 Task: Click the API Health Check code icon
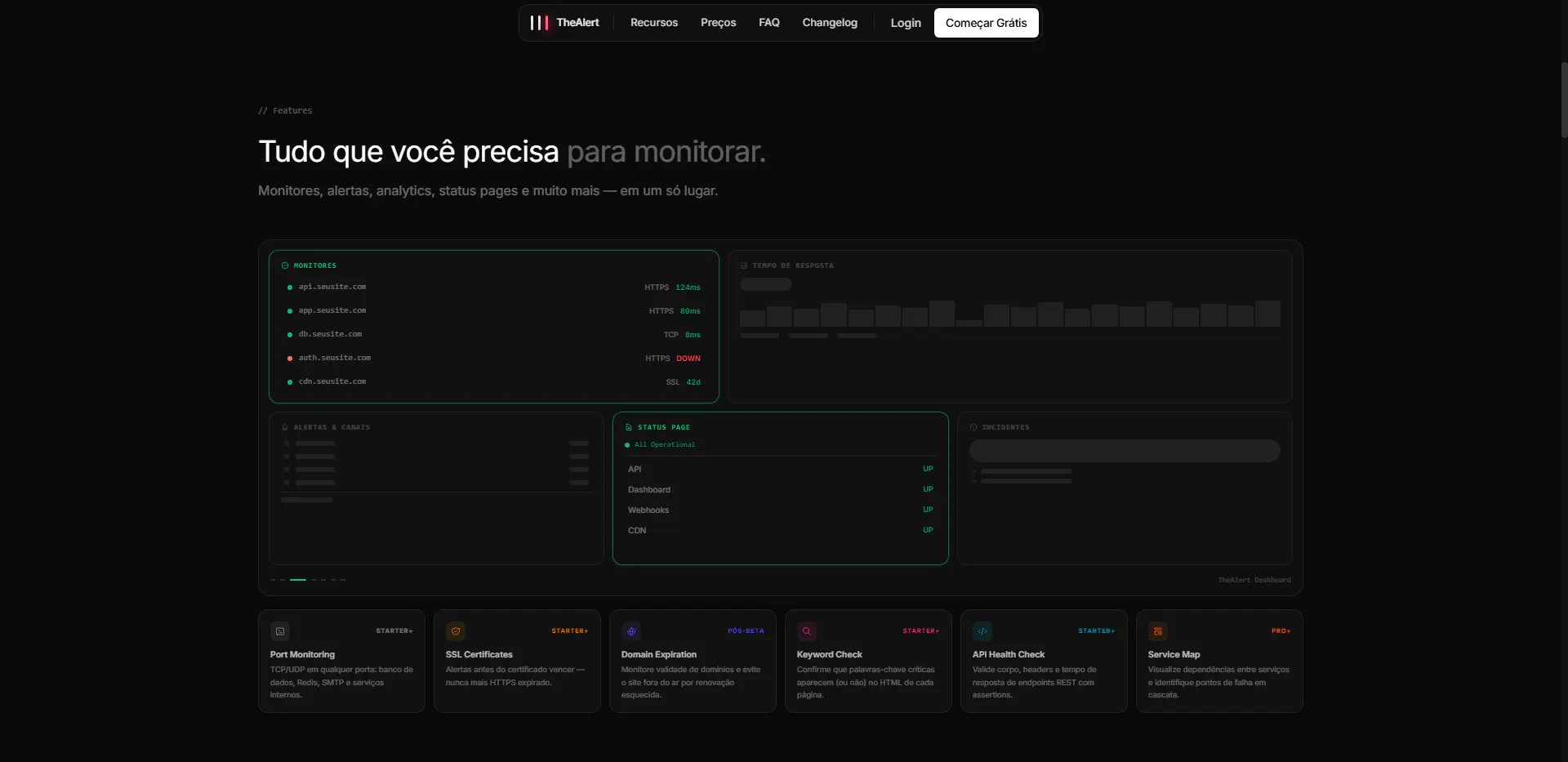tap(982, 631)
